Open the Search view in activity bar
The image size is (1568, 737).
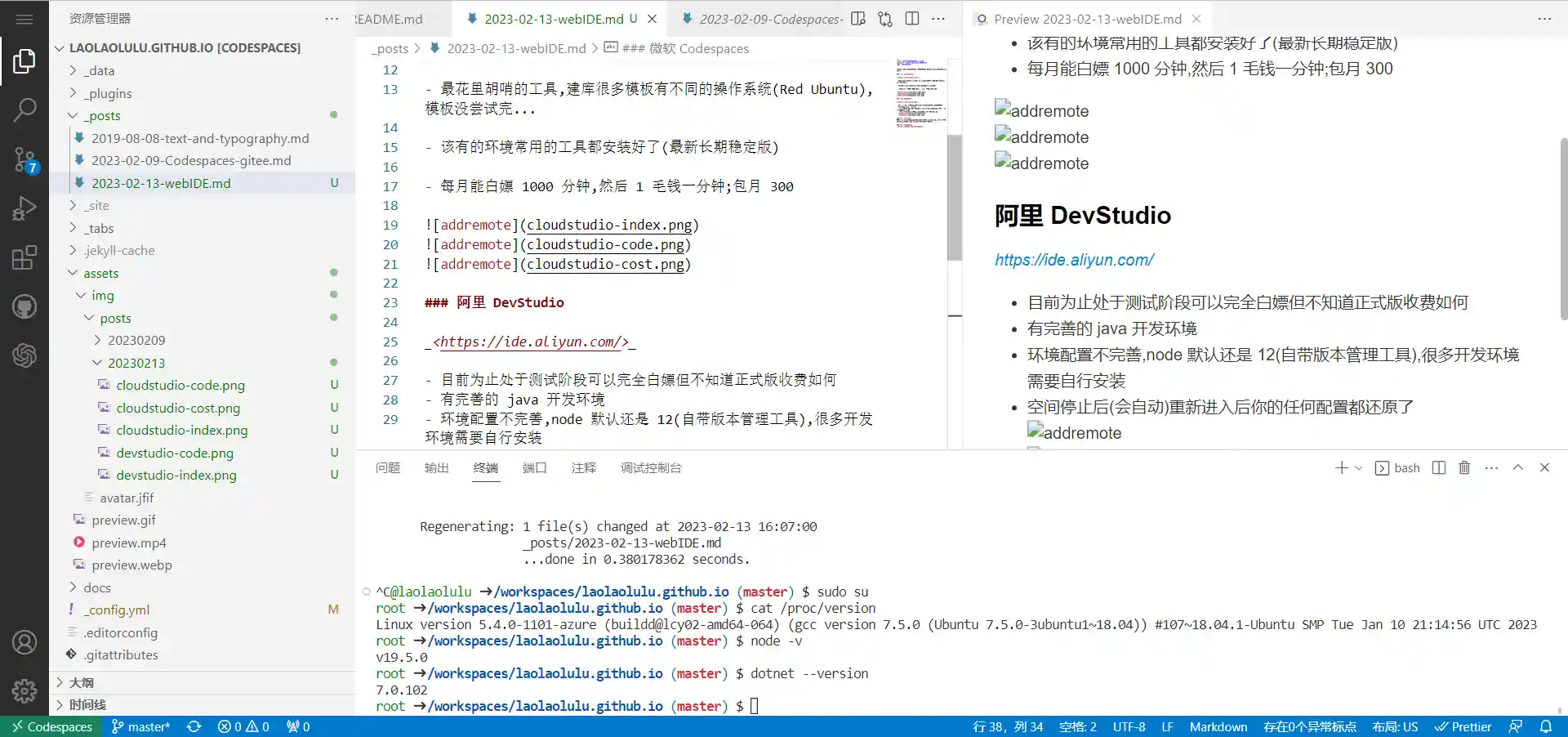[24, 109]
